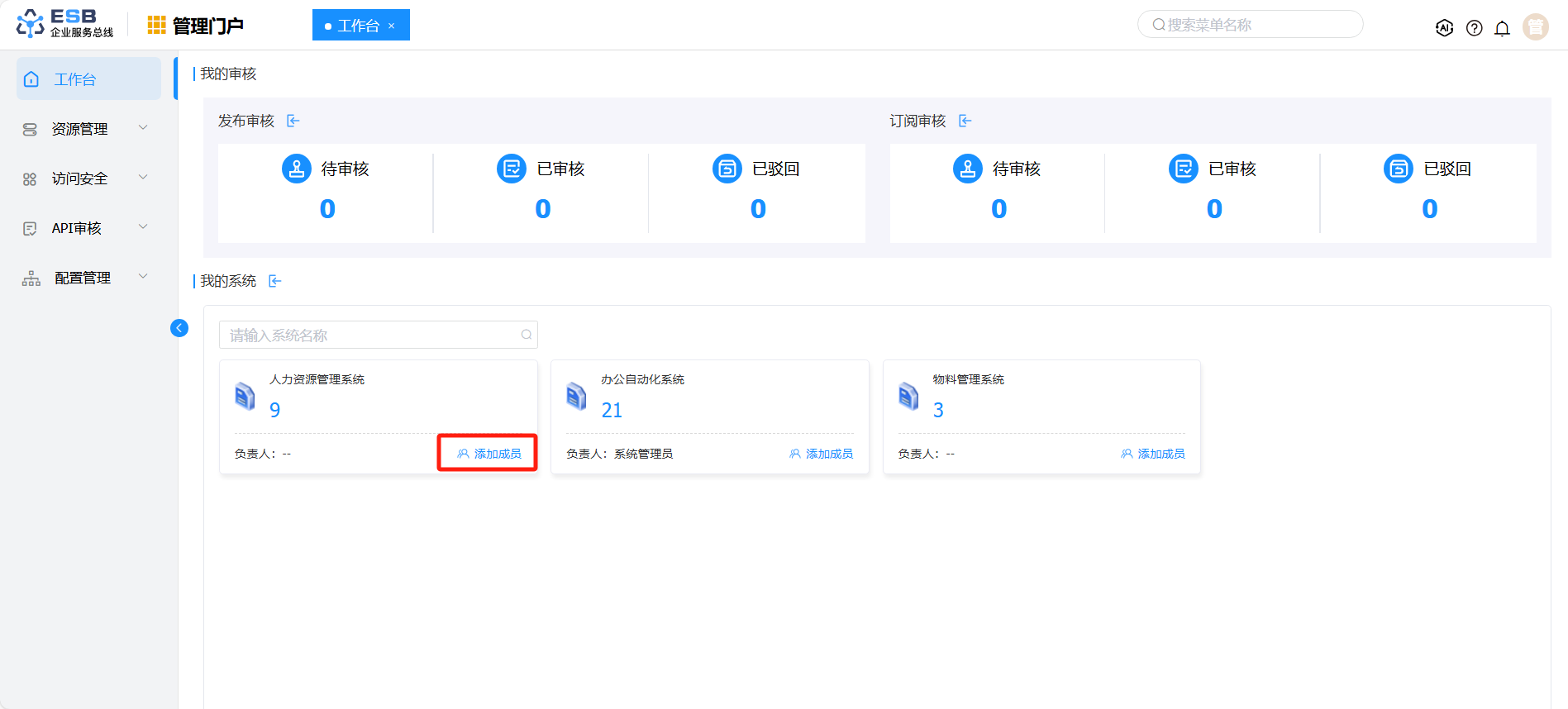This screenshot has width=1568, height=709.
Task: Close the 工作台 tab
Action: pyautogui.click(x=392, y=26)
